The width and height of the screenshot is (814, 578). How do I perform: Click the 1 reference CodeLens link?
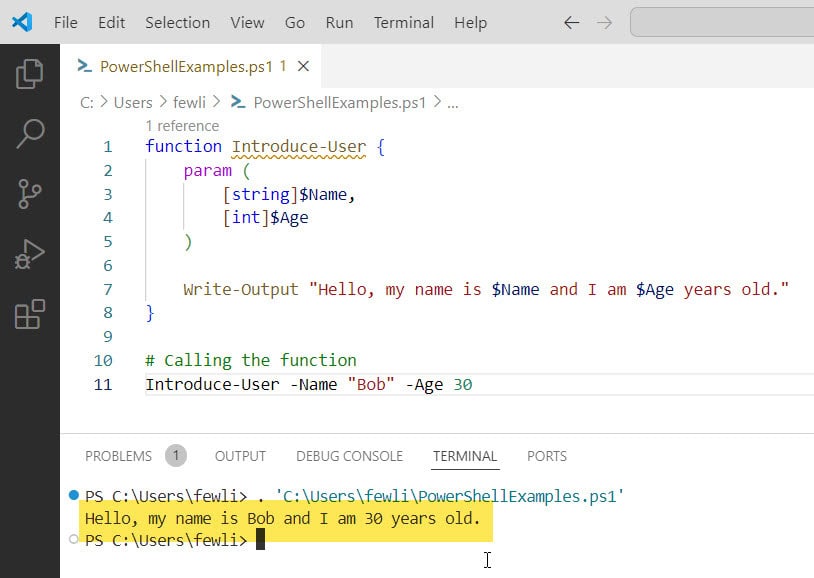[x=182, y=126]
